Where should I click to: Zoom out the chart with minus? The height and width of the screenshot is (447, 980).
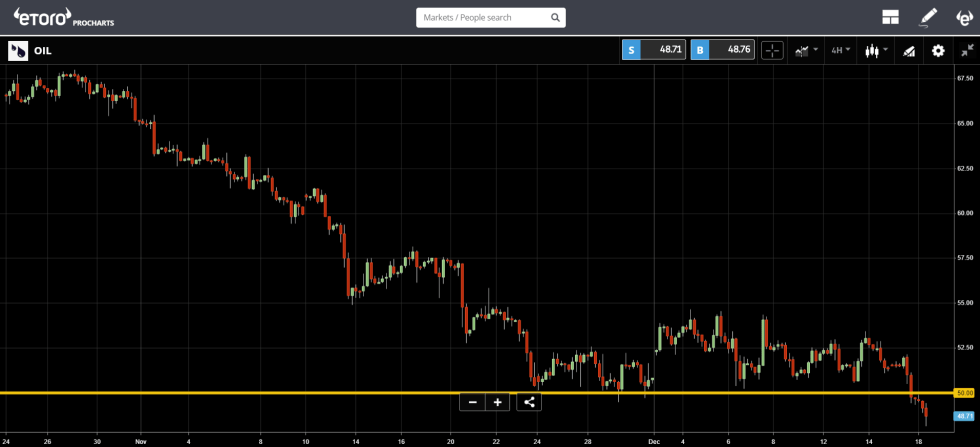472,402
